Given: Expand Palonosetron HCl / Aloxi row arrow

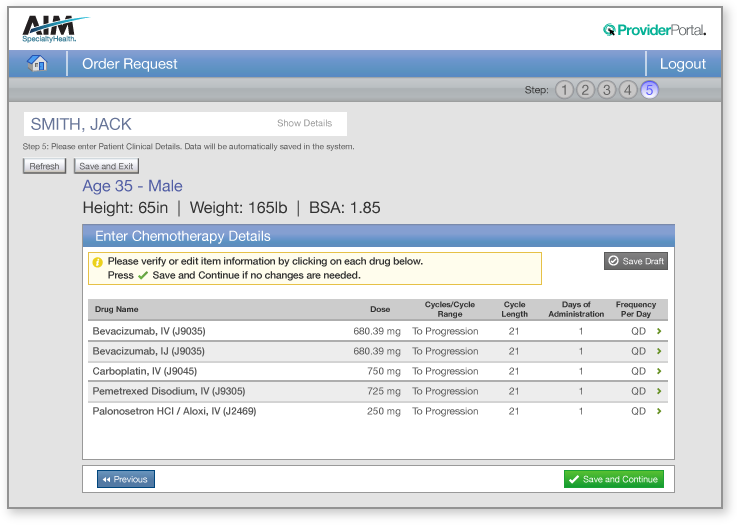Looking at the screenshot, I should point(659,411).
